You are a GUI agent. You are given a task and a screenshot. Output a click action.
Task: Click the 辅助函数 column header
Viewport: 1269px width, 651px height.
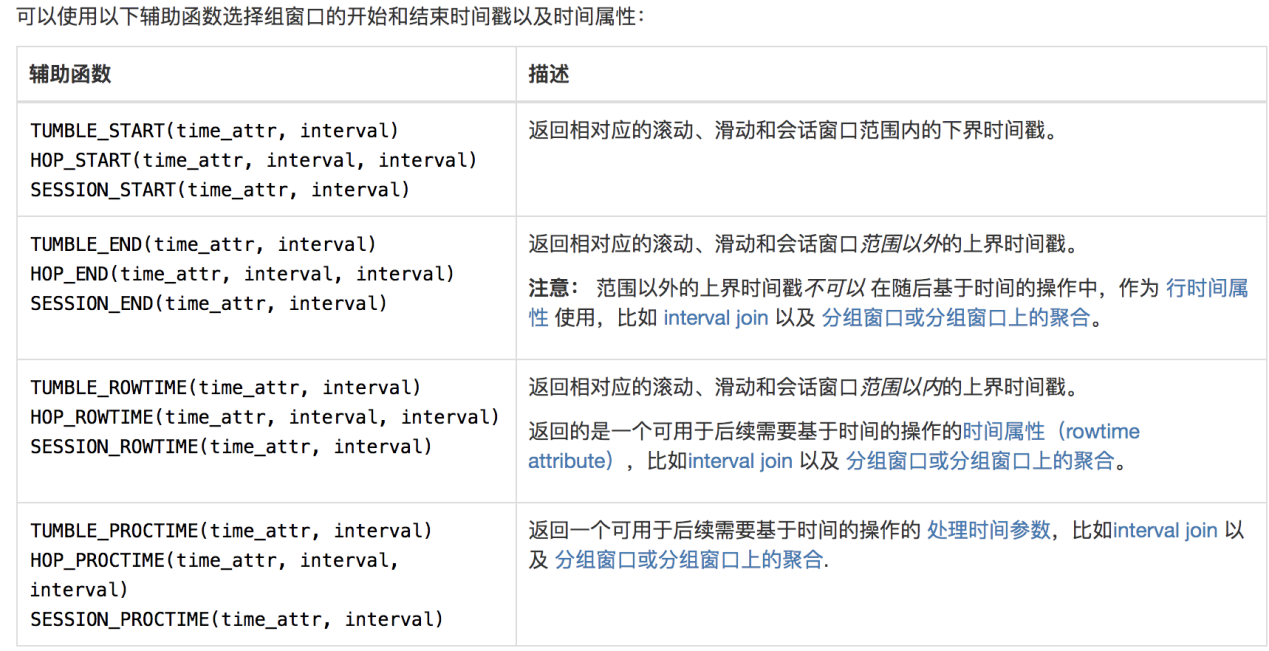point(70,75)
